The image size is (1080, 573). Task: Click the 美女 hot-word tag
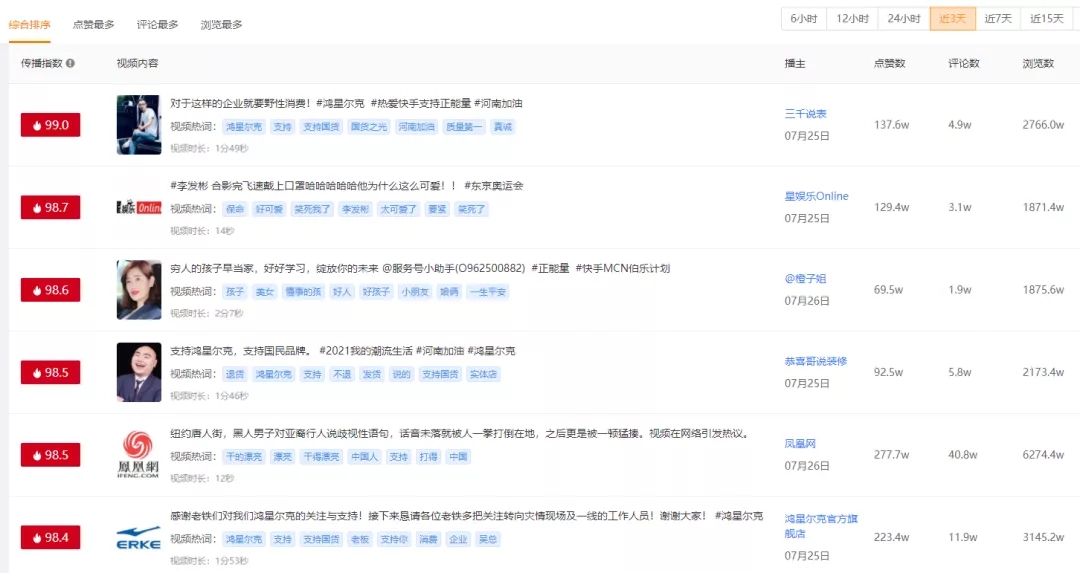click(x=264, y=292)
